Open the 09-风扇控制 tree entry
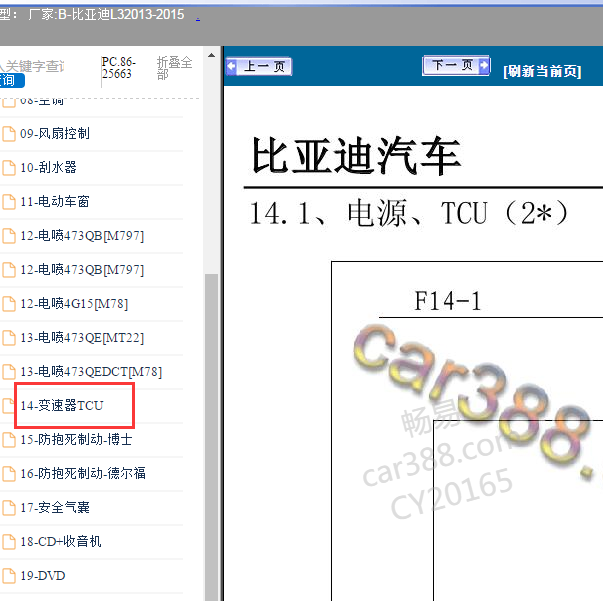This screenshot has height=601, width=603. point(55,133)
